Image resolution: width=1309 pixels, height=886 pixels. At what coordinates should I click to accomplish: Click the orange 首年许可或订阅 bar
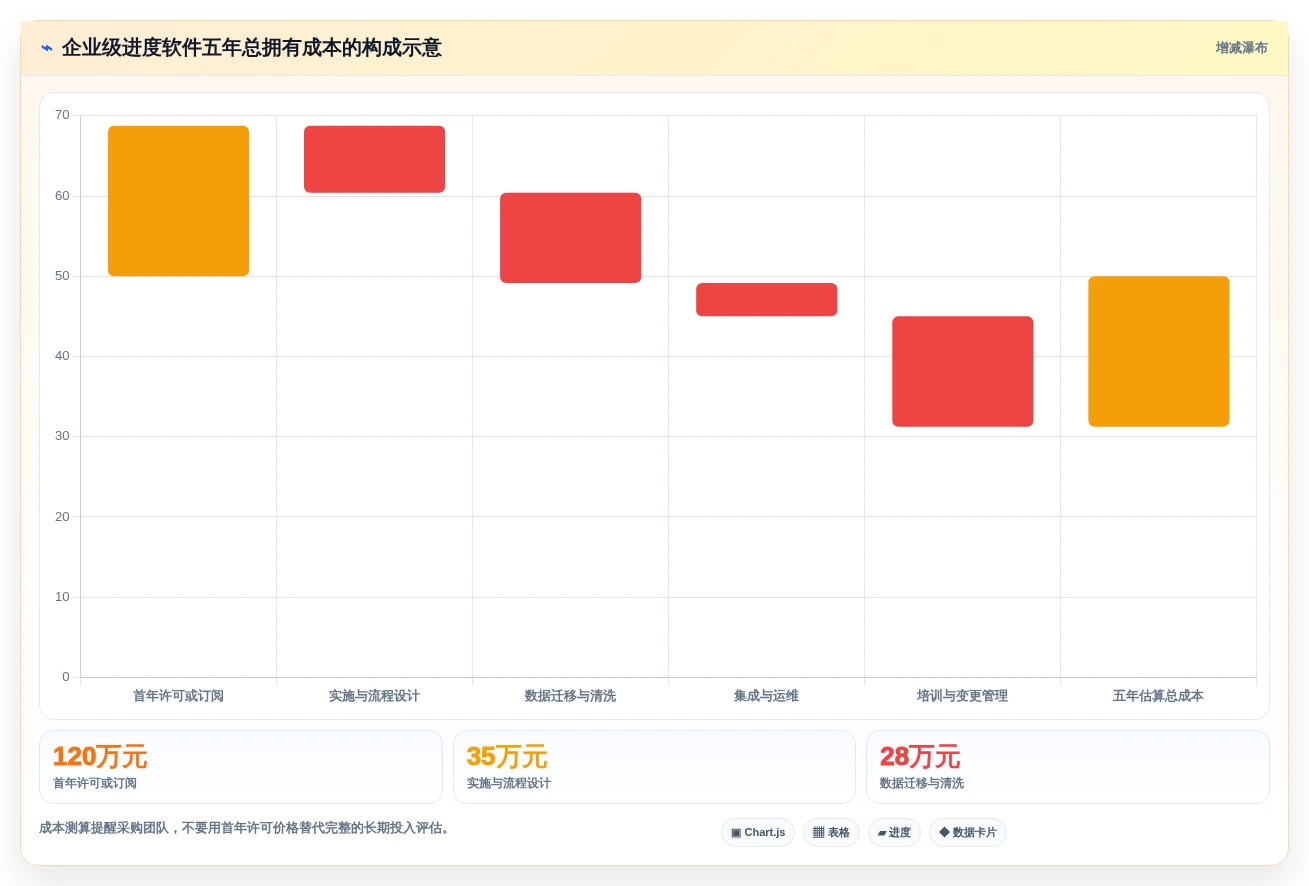click(178, 201)
